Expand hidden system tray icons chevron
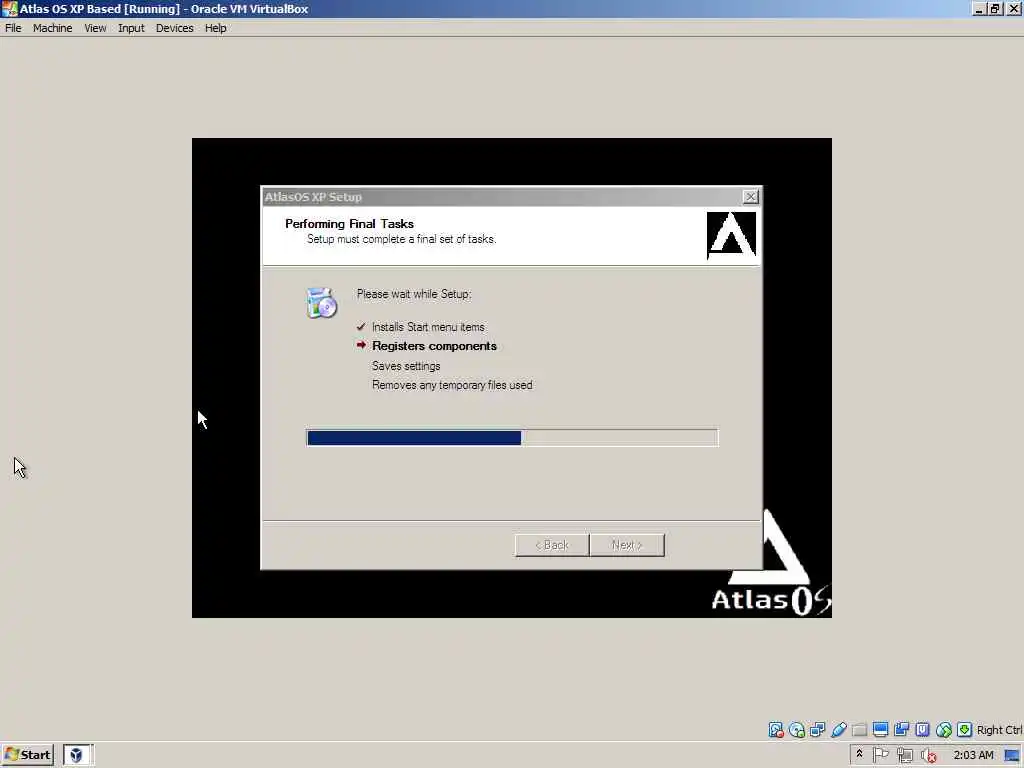Viewport: 1024px width, 768px height. point(859,754)
